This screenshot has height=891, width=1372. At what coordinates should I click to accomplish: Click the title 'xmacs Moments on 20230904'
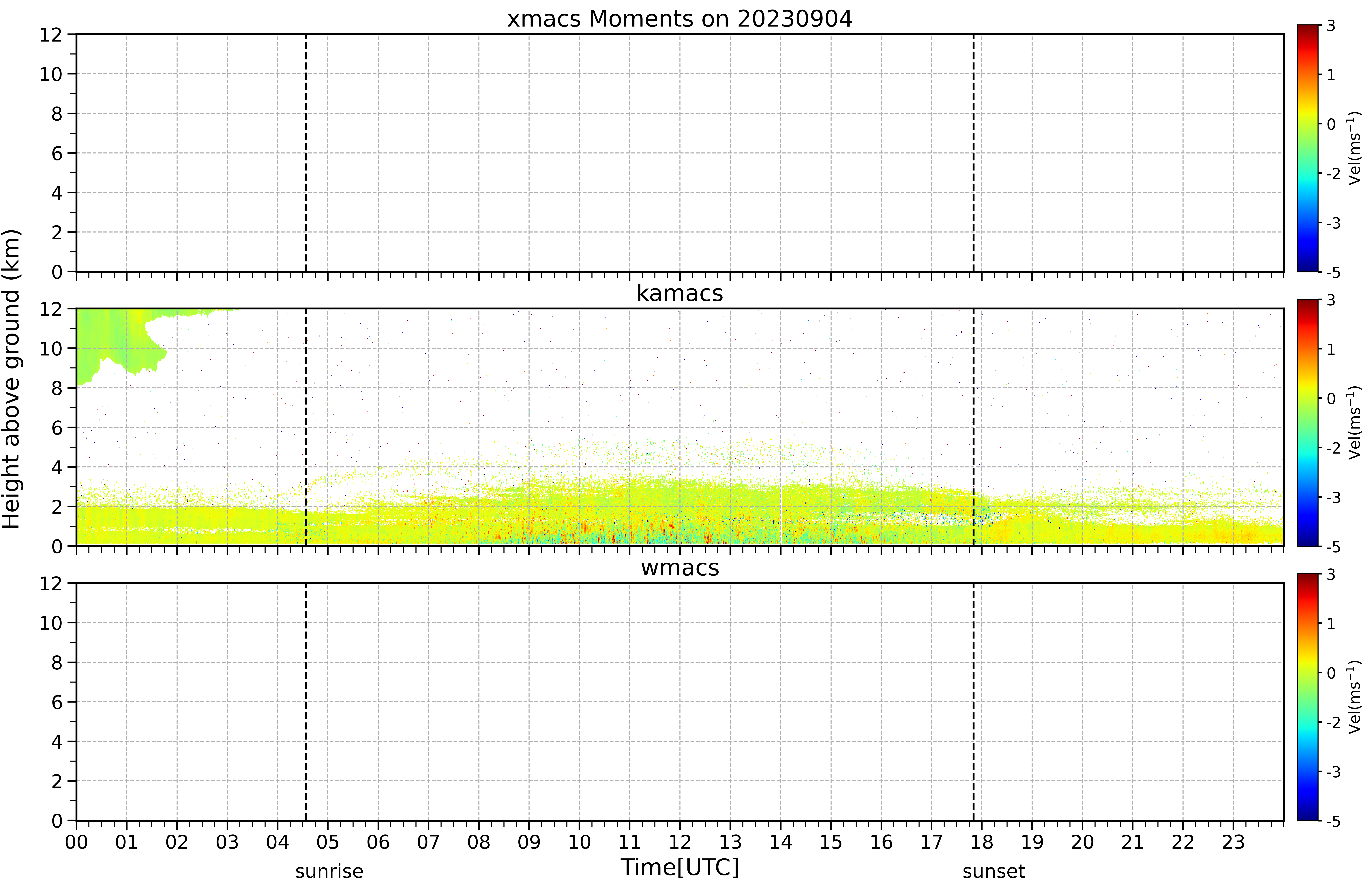(680, 19)
